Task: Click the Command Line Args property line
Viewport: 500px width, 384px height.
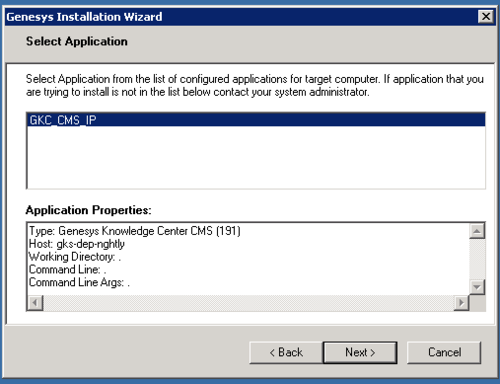Action: [79, 282]
